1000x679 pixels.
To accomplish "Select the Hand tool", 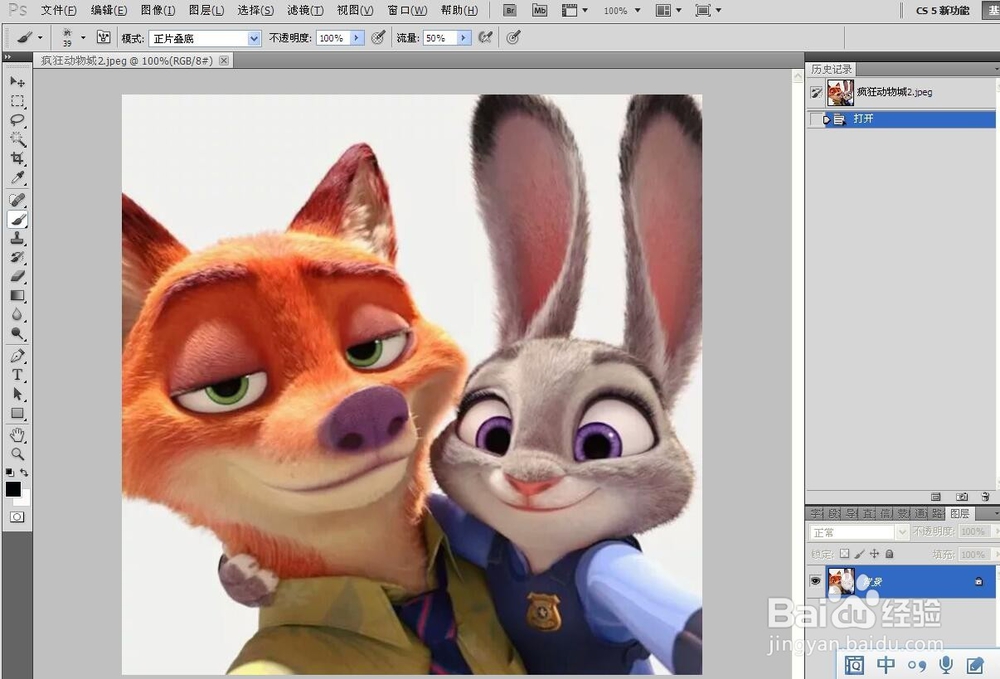I will tap(17, 435).
